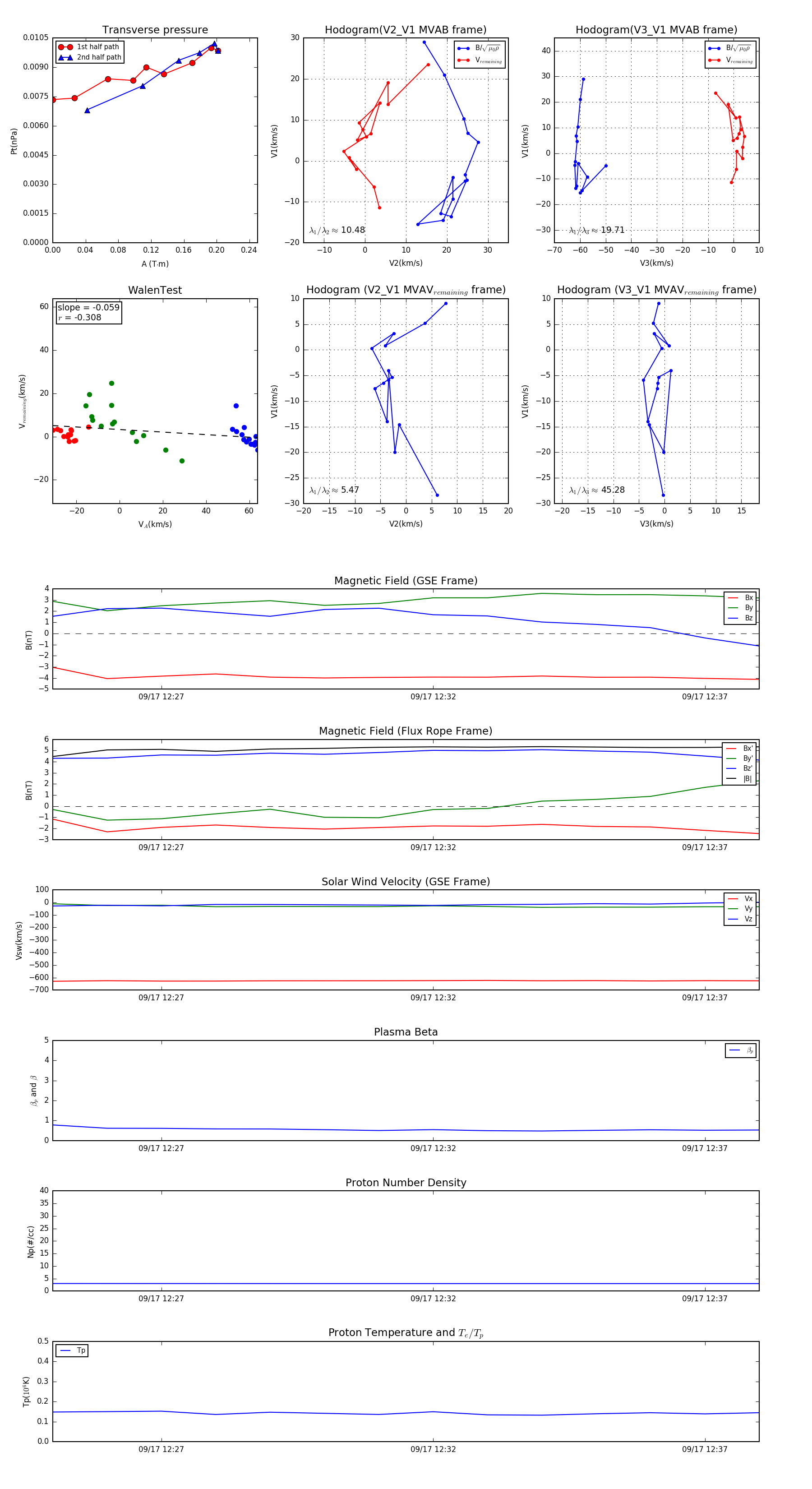Select the "Bz" legend entry in GSE magnetic field plot
The height and width of the screenshot is (1489, 812).
point(740,619)
